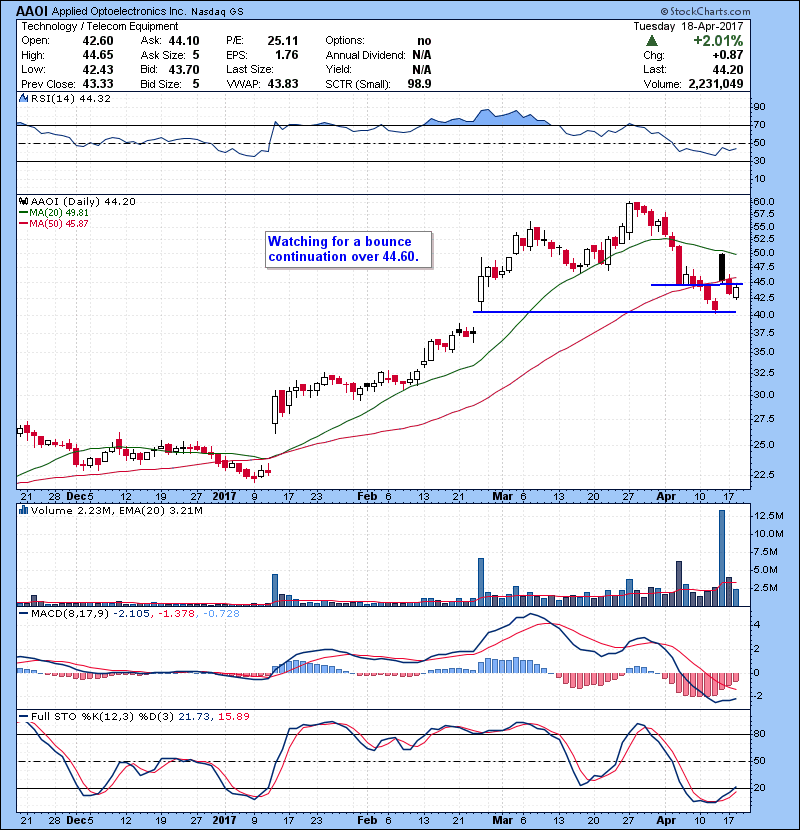
Task: Click the RSI(14) indicator chart icon
Action: pos(23,98)
